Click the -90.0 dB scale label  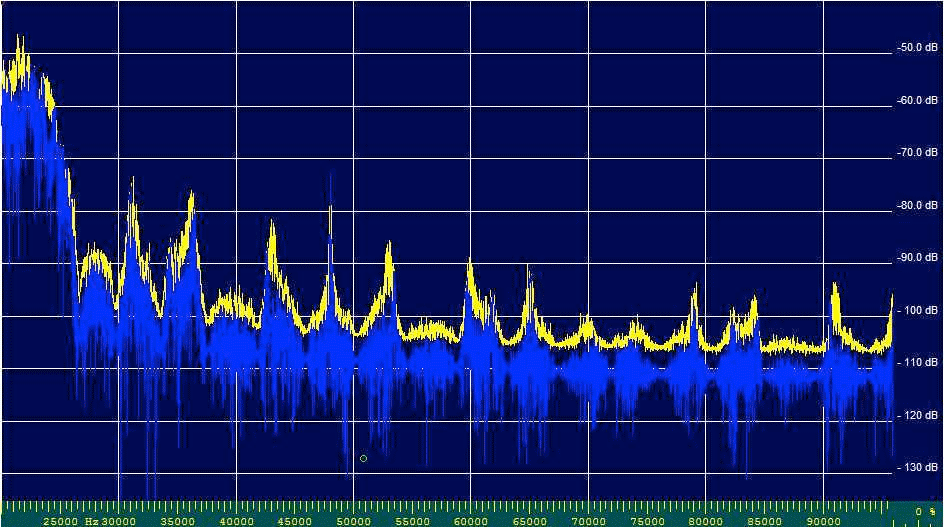pyautogui.click(x=917, y=257)
